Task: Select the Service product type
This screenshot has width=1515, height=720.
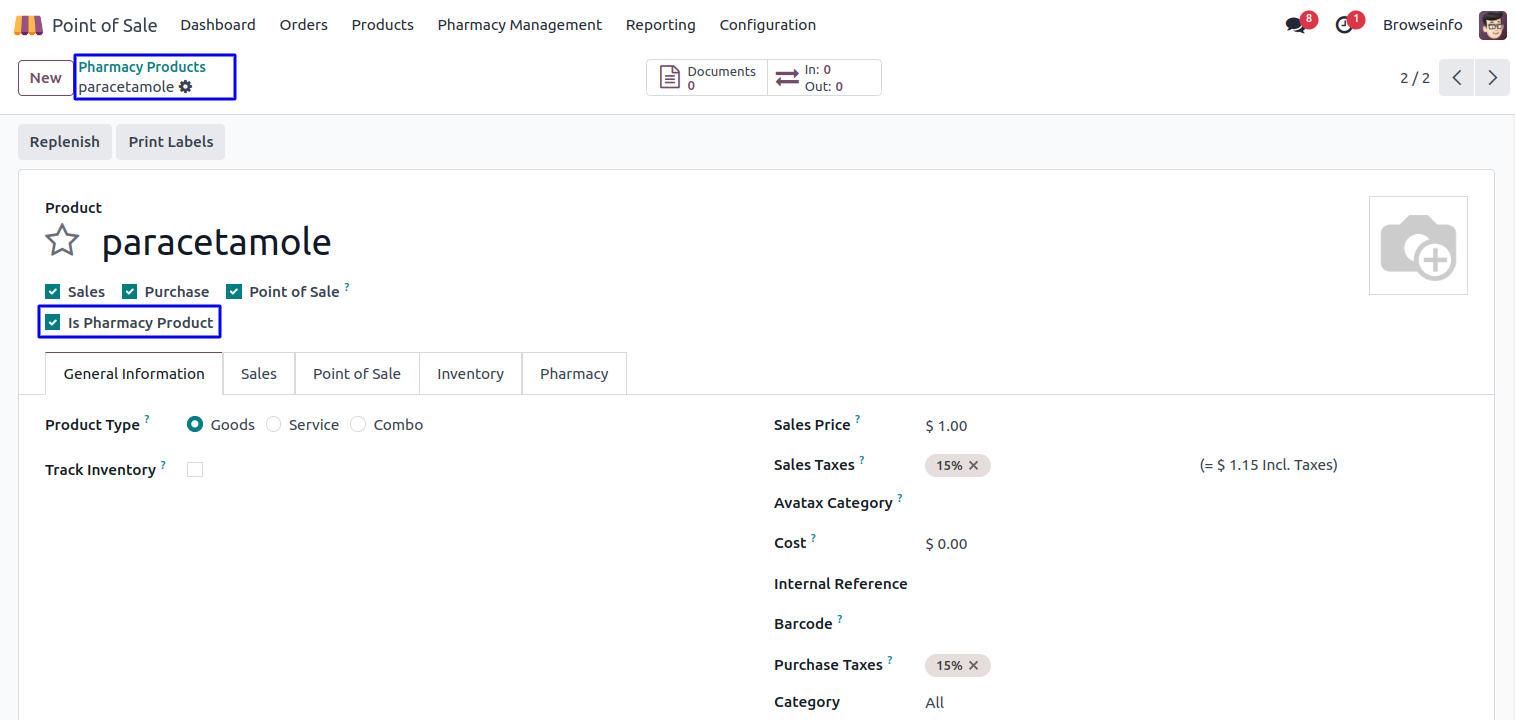Action: click(x=274, y=425)
